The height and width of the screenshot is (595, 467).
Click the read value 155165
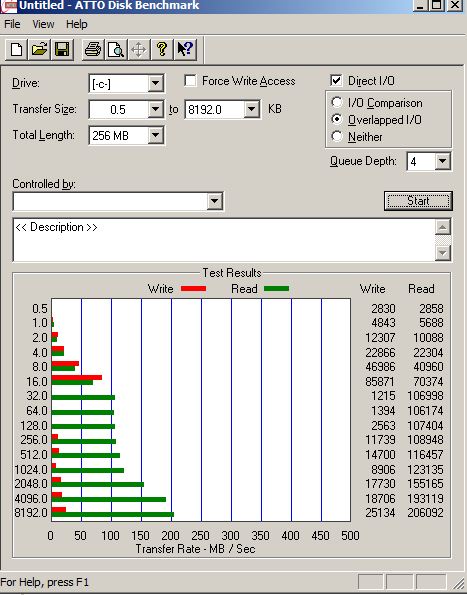425,483
